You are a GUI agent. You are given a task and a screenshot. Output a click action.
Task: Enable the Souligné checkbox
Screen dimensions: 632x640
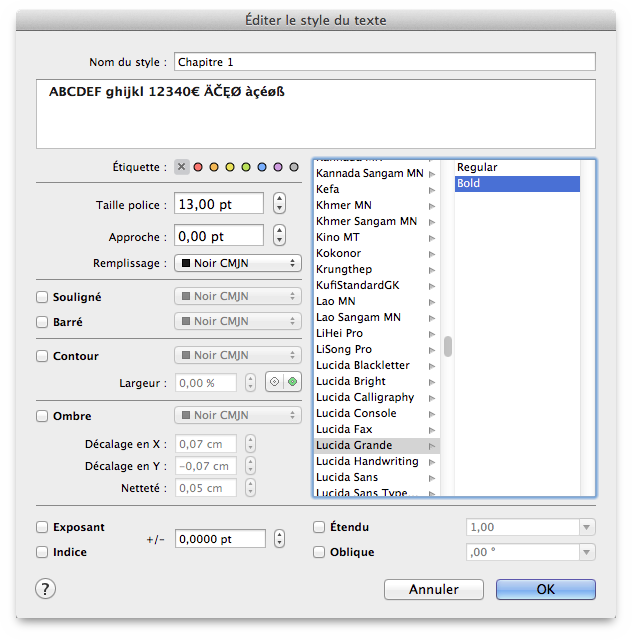coord(42,297)
